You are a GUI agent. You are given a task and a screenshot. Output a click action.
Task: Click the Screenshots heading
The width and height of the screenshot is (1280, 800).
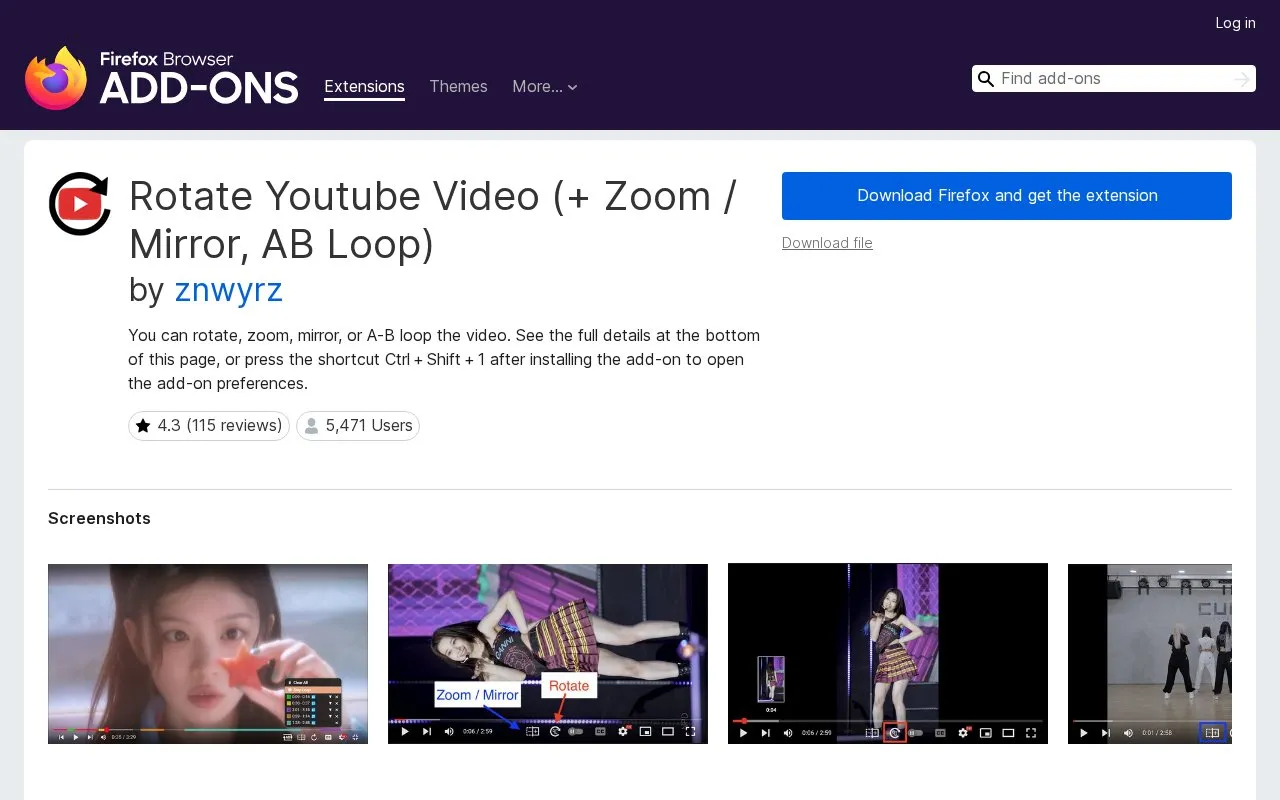(99, 518)
